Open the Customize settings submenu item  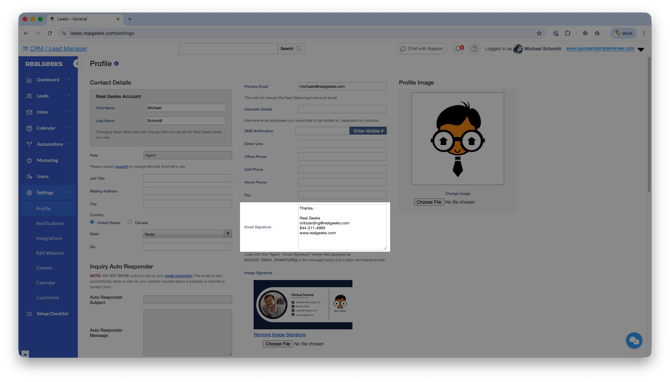click(47, 297)
